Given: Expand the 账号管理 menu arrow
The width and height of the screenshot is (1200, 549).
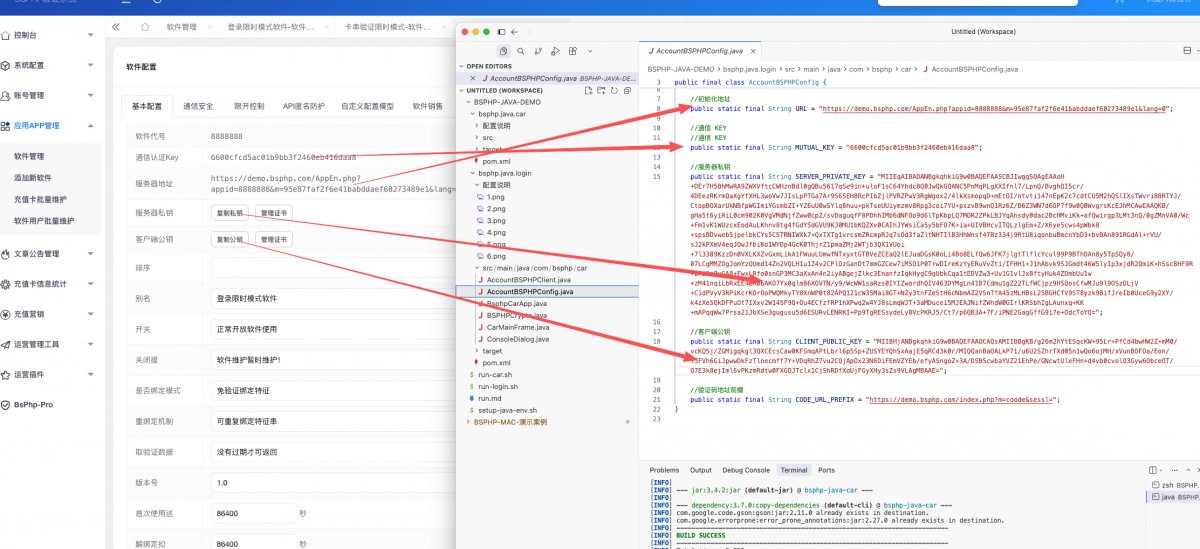Looking at the screenshot, I should click(90, 96).
